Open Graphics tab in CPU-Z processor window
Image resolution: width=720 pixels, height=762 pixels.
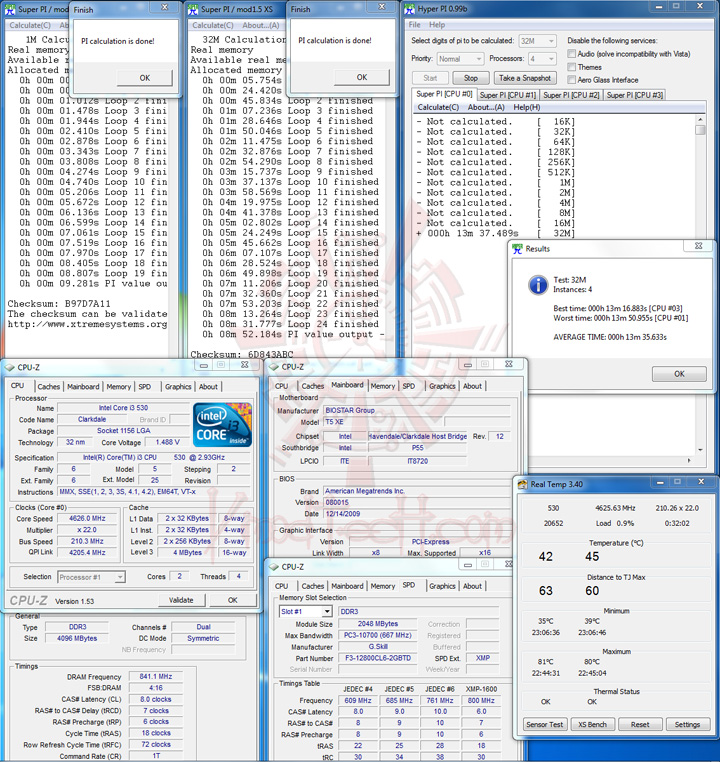178,387
